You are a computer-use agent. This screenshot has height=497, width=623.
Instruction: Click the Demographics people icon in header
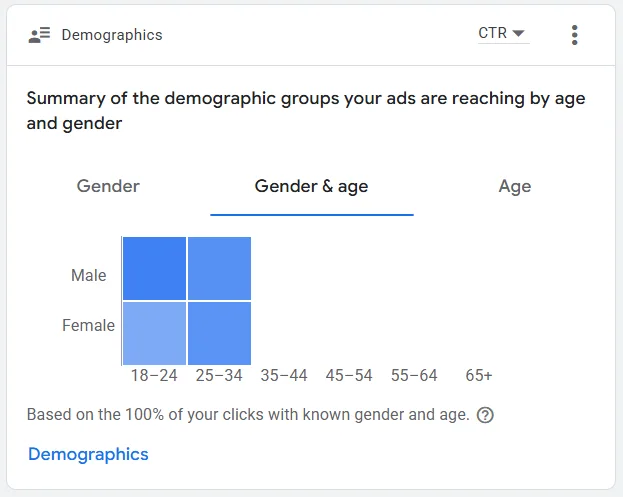[39, 35]
